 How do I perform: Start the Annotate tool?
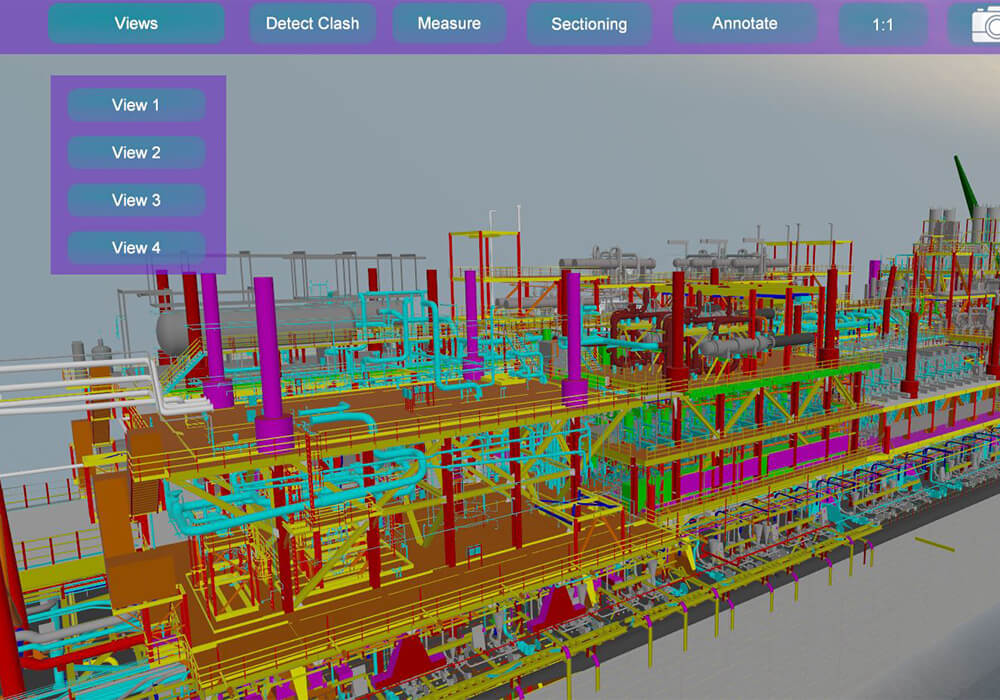pyautogui.click(x=744, y=23)
